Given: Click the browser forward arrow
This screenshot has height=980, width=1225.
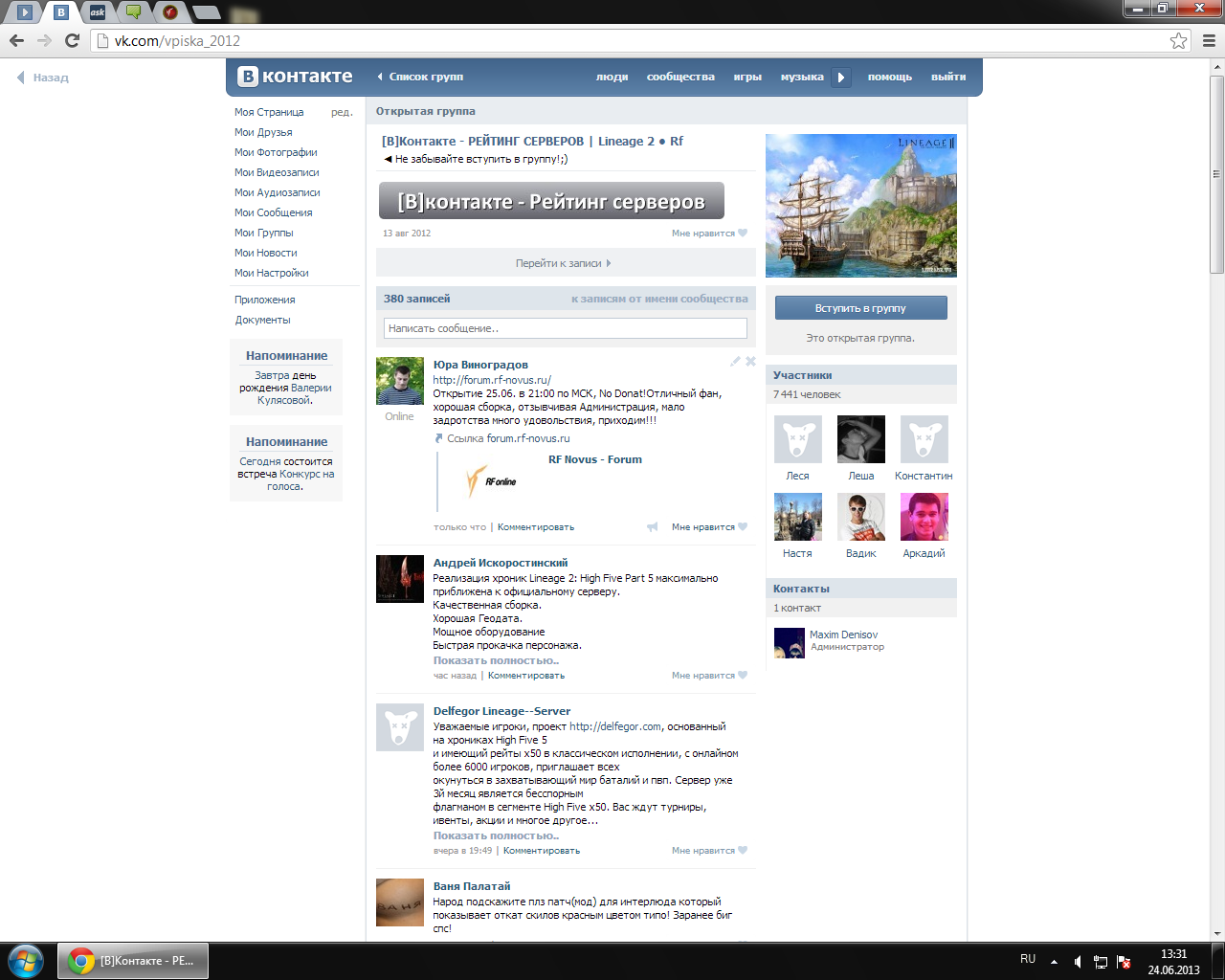Looking at the screenshot, I should [44, 40].
